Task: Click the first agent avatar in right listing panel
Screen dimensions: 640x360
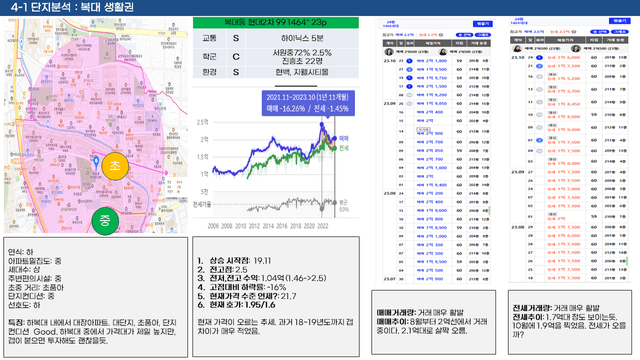Action: [x=517, y=49]
